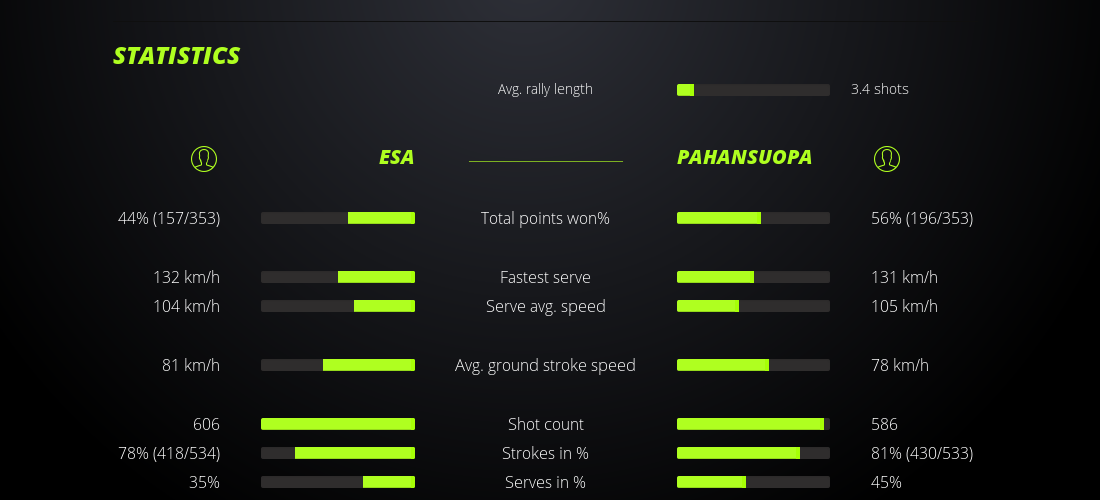Click the 3.4 shots value
This screenshot has height=500, width=1100.
tap(879, 89)
